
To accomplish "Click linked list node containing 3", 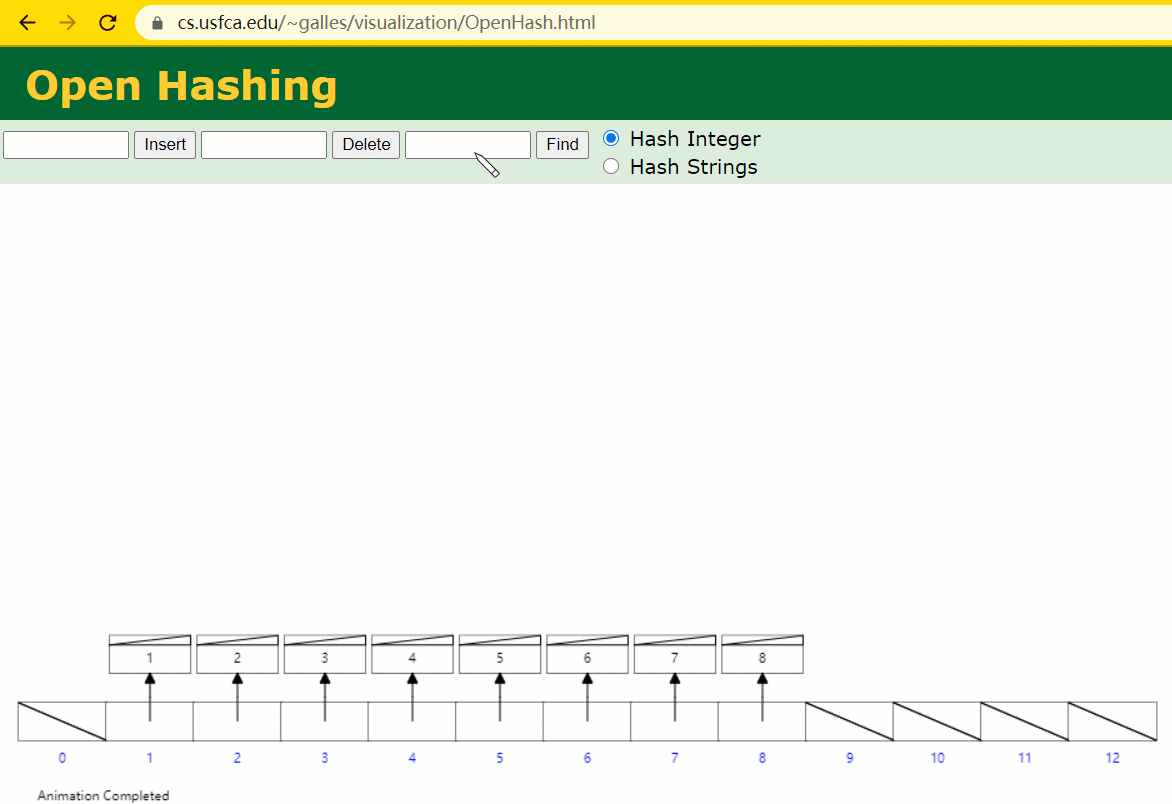I will pyautogui.click(x=325, y=655).
